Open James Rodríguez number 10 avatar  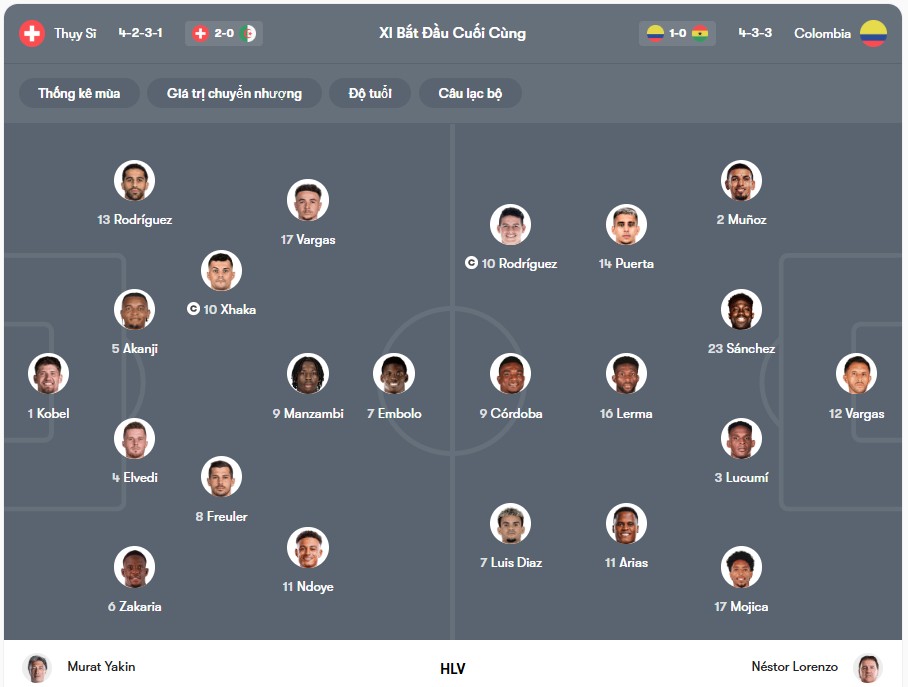point(510,224)
